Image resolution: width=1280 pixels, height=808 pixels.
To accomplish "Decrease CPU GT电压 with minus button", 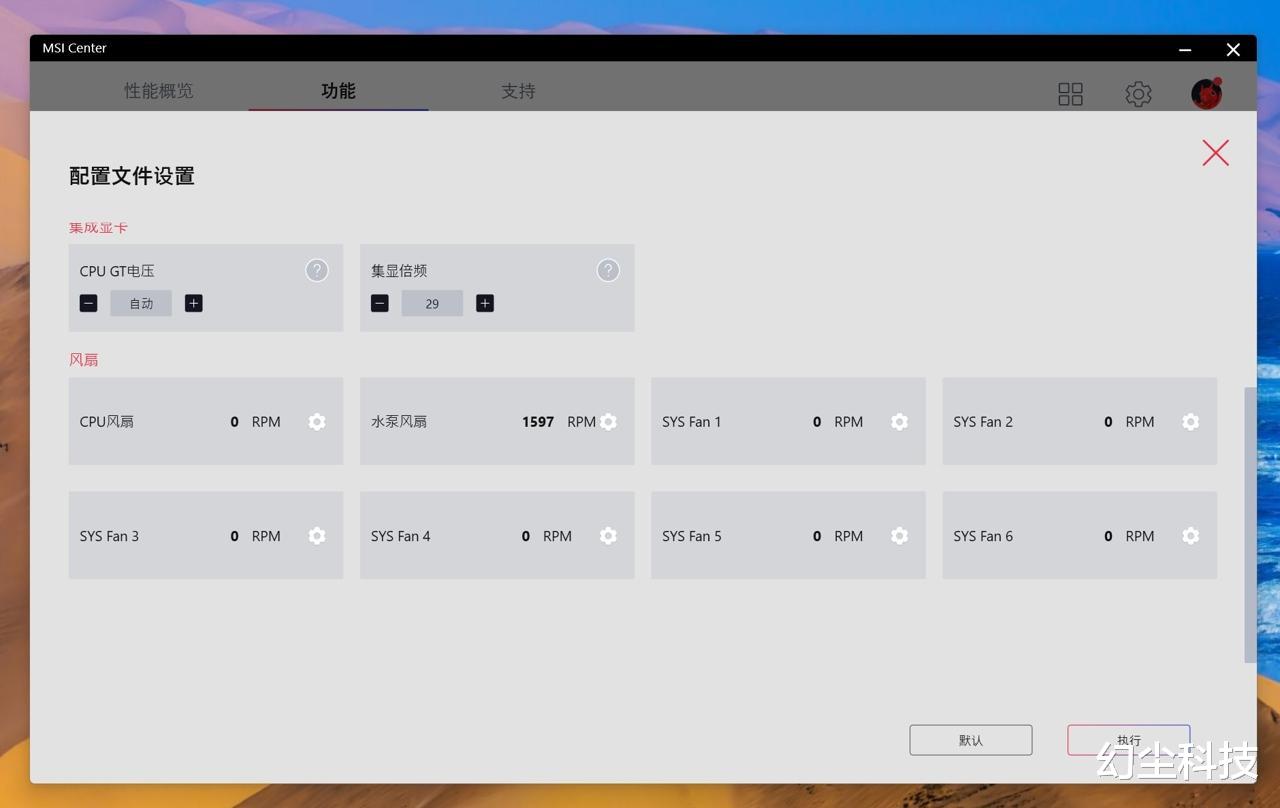I will click(89, 303).
